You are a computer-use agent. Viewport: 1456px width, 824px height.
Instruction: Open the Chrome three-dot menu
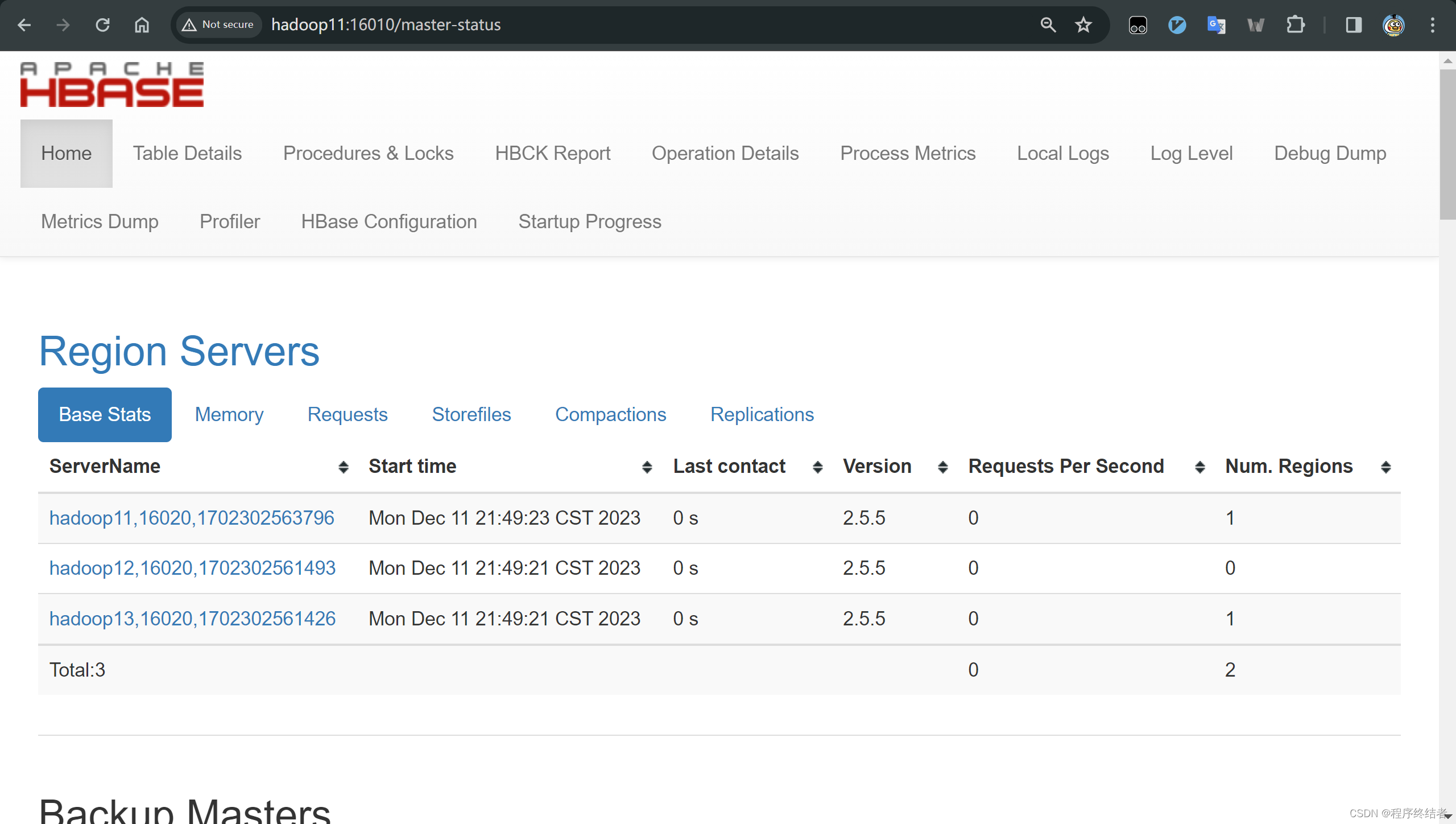(1433, 25)
